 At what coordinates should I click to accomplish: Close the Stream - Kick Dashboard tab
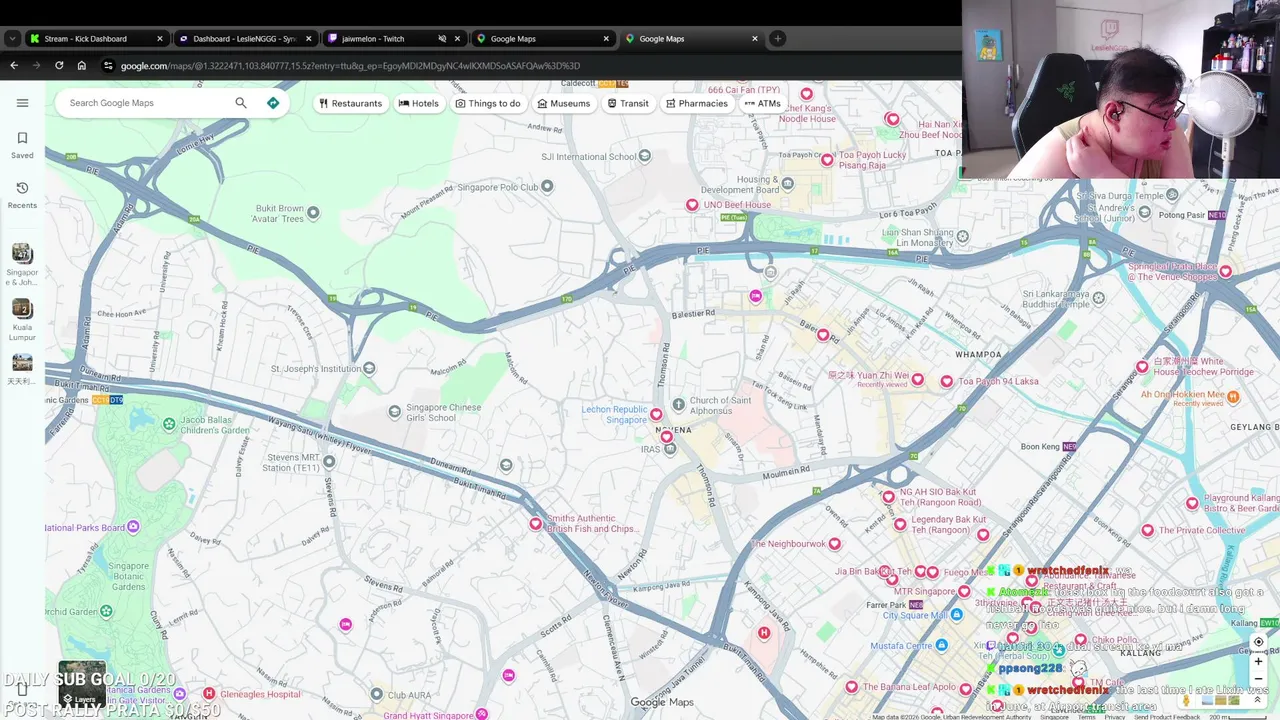click(x=159, y=39)
